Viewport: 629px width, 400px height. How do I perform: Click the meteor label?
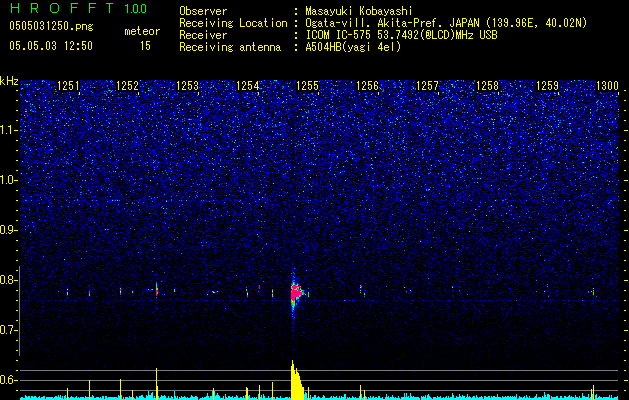[x=142, y=31]
